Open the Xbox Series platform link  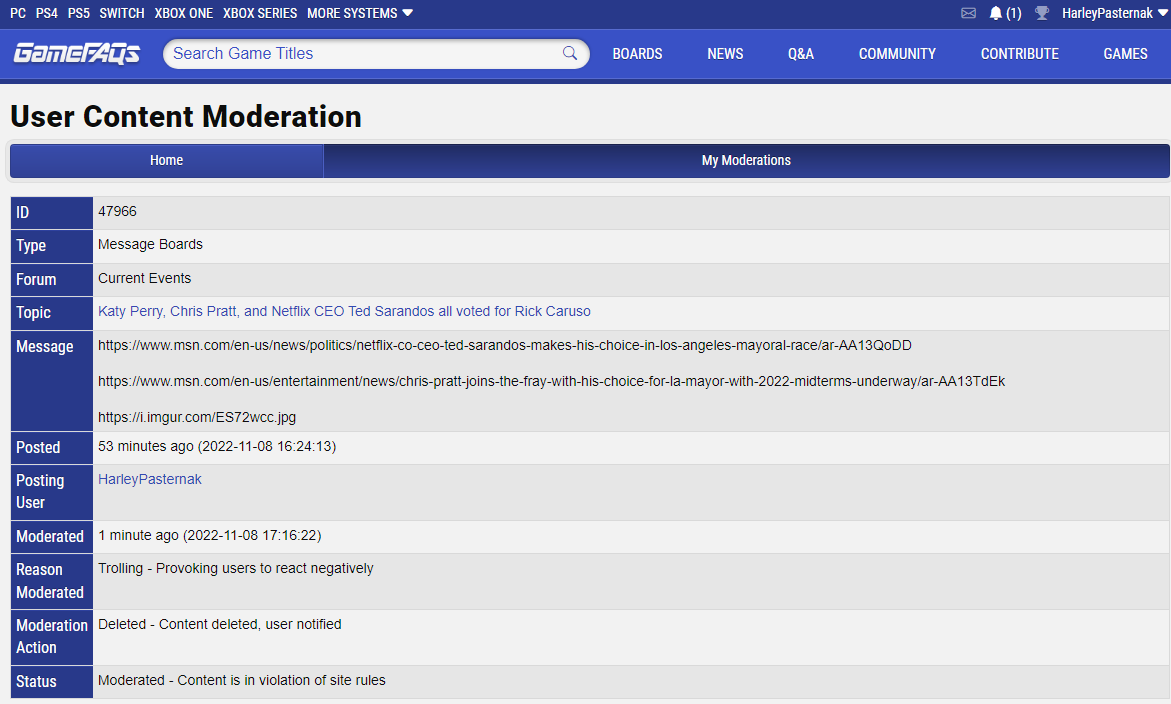[260, 13]
